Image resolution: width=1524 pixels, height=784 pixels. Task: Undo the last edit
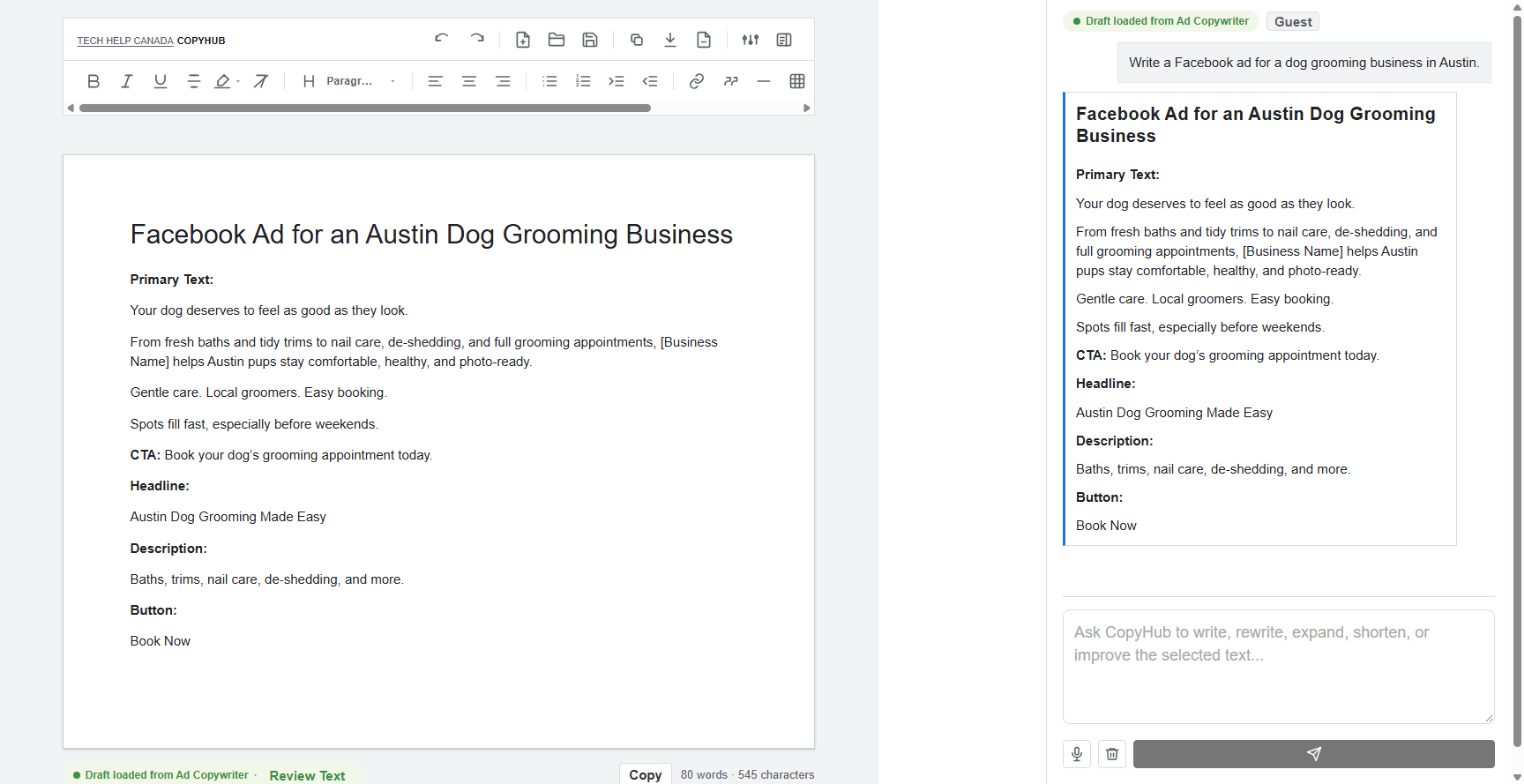pyautogui.click(x=442, y=40)
